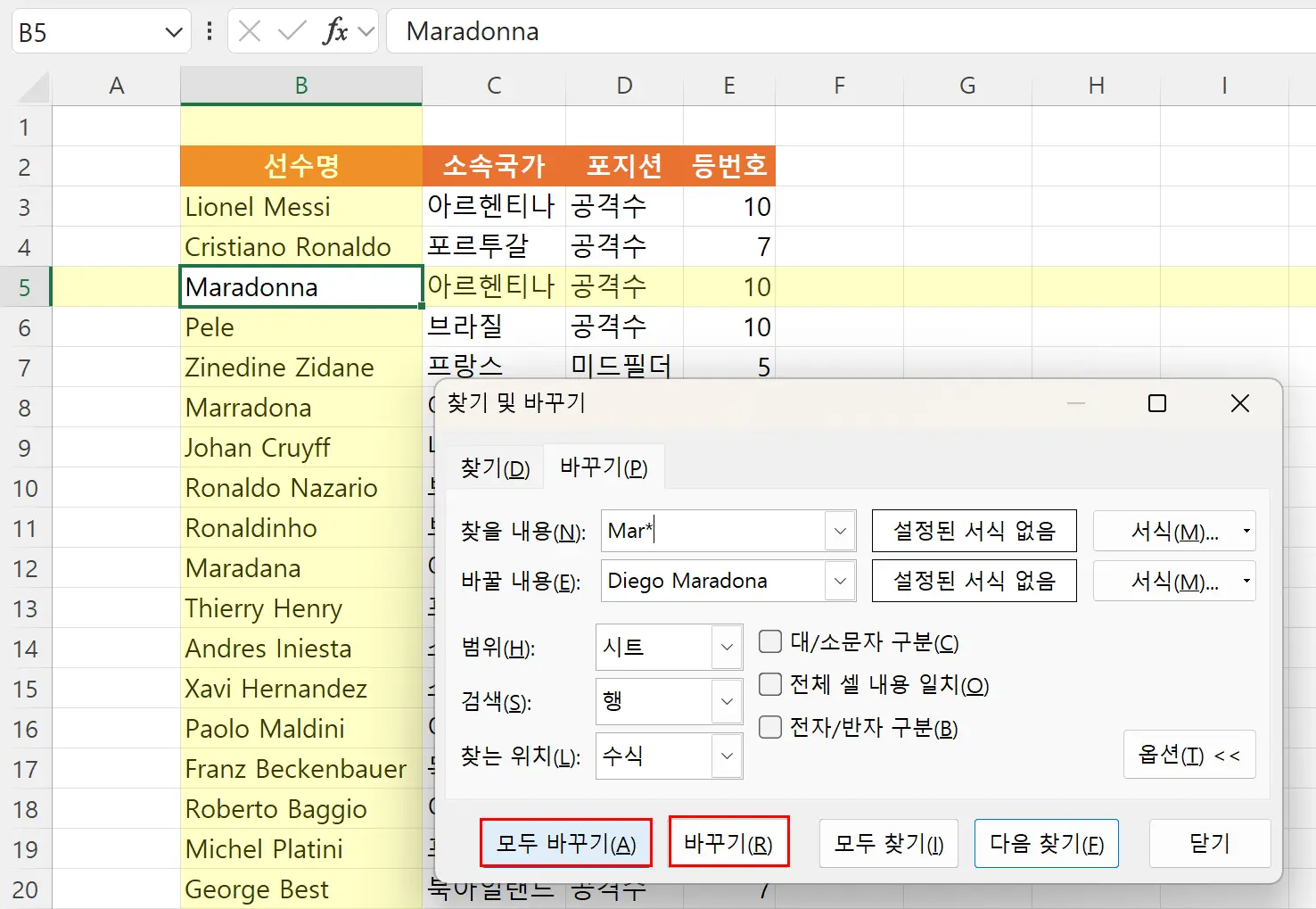This screenshot has width=1316, height=909.
Task: Select the 바꾸기(P) tab
Action: pyautogui.click(x=604, y=467)
